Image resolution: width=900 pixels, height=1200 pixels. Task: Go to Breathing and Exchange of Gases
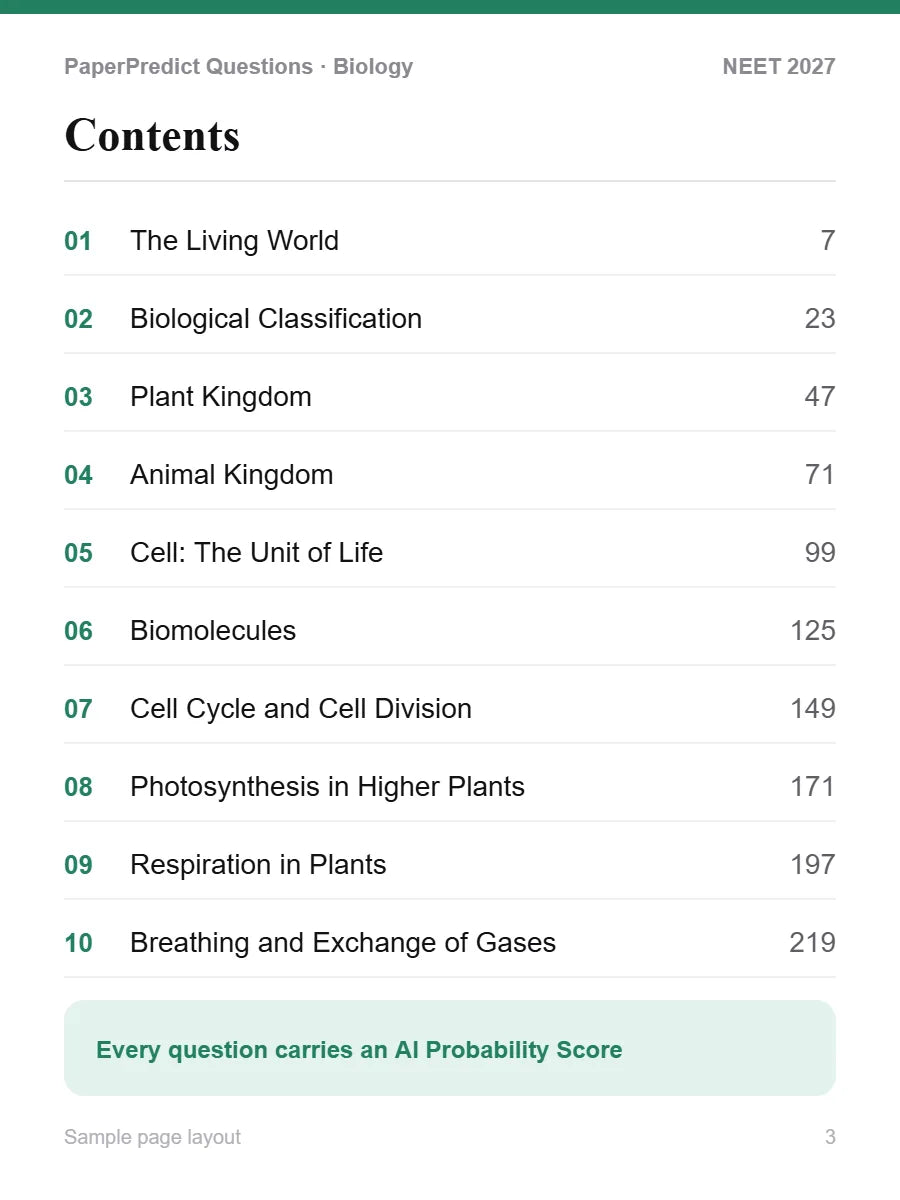(x=450, y=943)
